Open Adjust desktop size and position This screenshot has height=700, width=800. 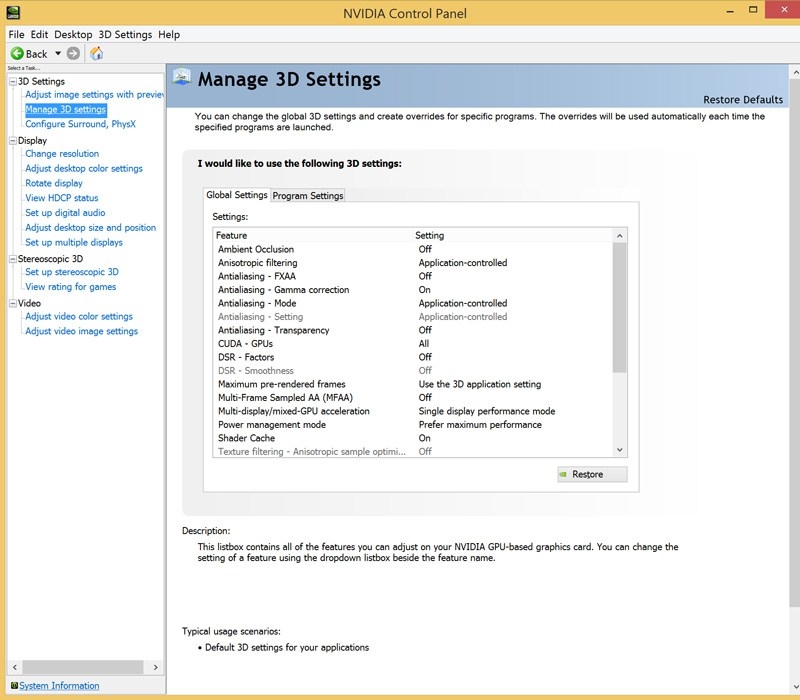[91, 228]
